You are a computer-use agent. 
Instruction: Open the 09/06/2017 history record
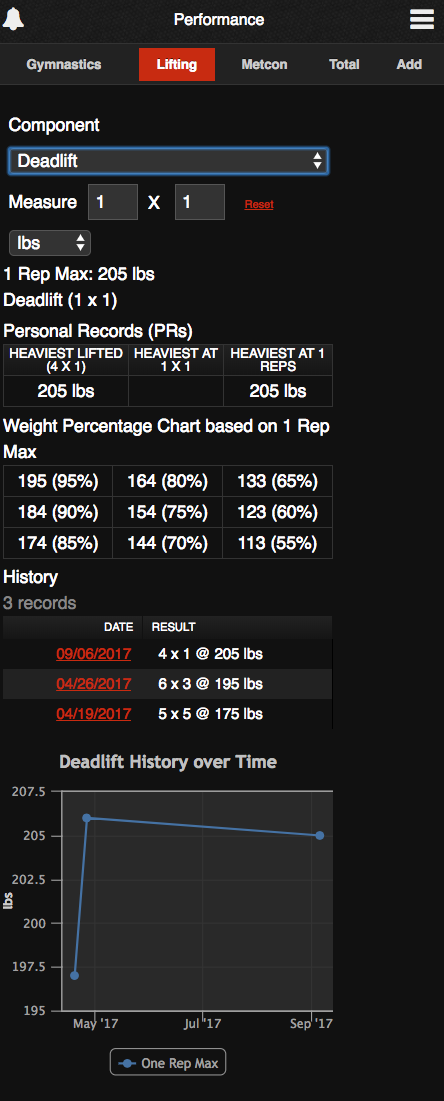[x=93, y=654]
